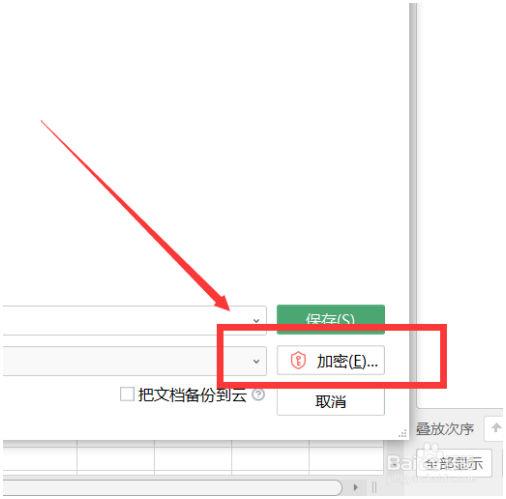Open the file type combo box
The height and width of the screenshot is (499, 506).
click(x=133, y=361)
